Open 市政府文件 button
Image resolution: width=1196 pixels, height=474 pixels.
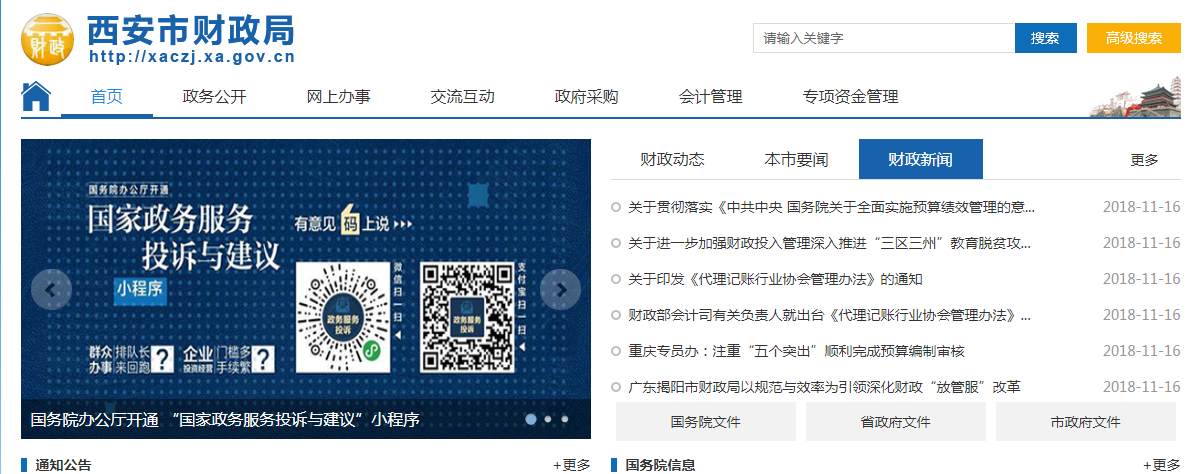(x=1085, y=422)
